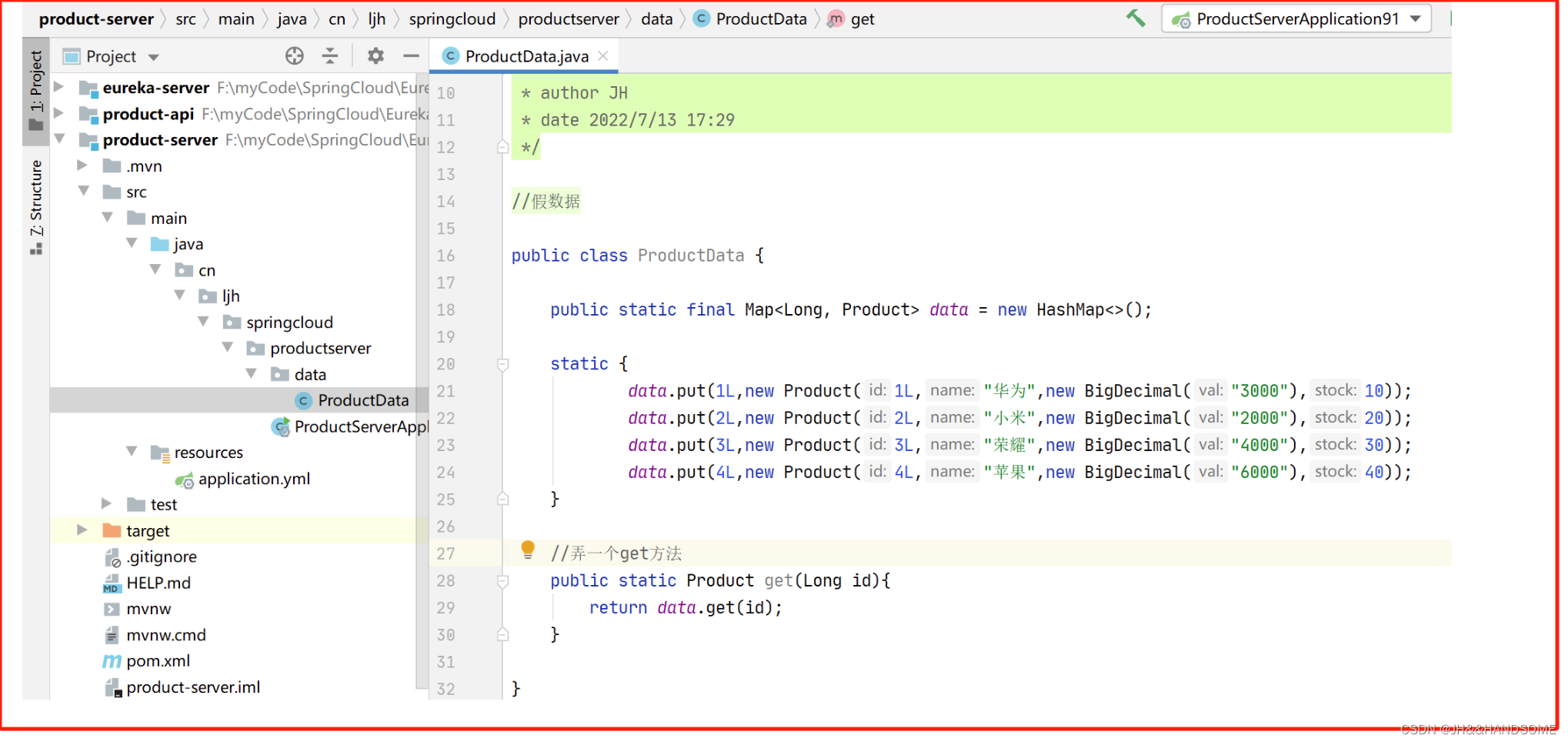Click the application.yml Spring config icon
This screenshot has width=1568, height=742.
tap(185, 480)
